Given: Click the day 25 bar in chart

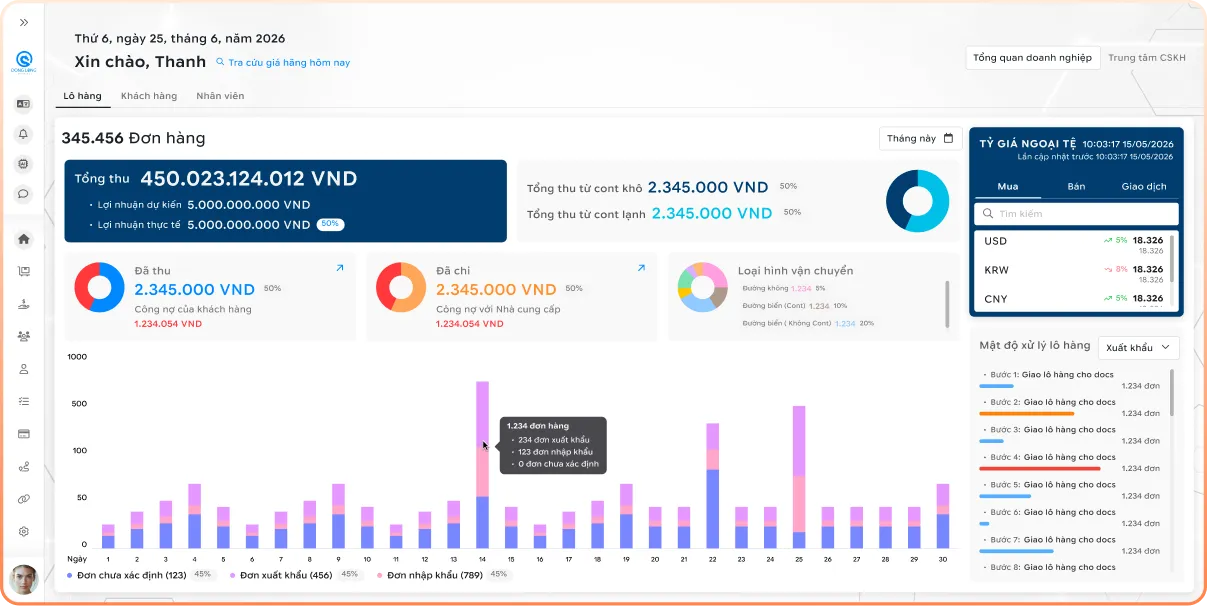Looking at the screenshot, I should pyautogui.click(x=799, y=477).
